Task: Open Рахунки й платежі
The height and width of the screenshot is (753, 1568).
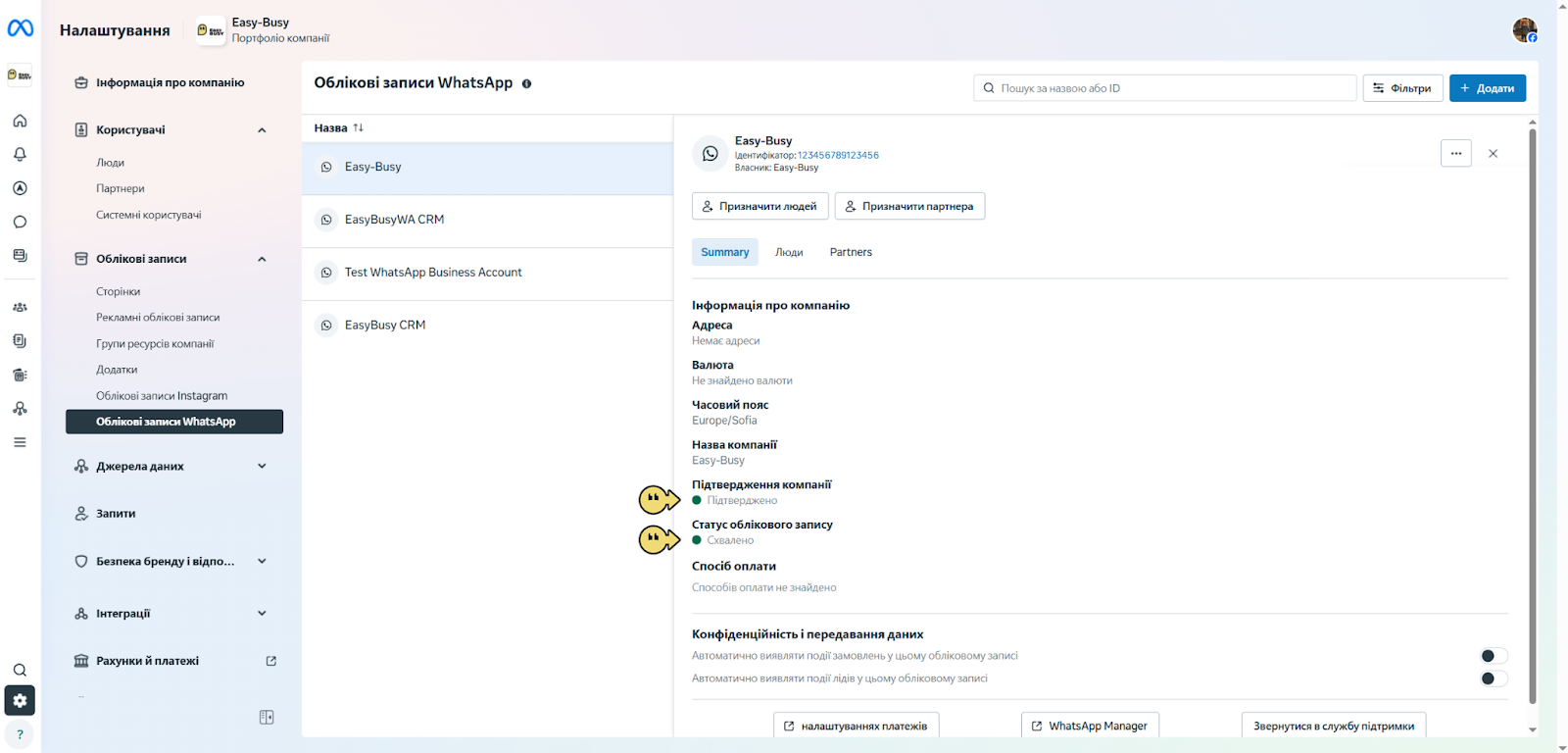Action: [x=147, y=661]
